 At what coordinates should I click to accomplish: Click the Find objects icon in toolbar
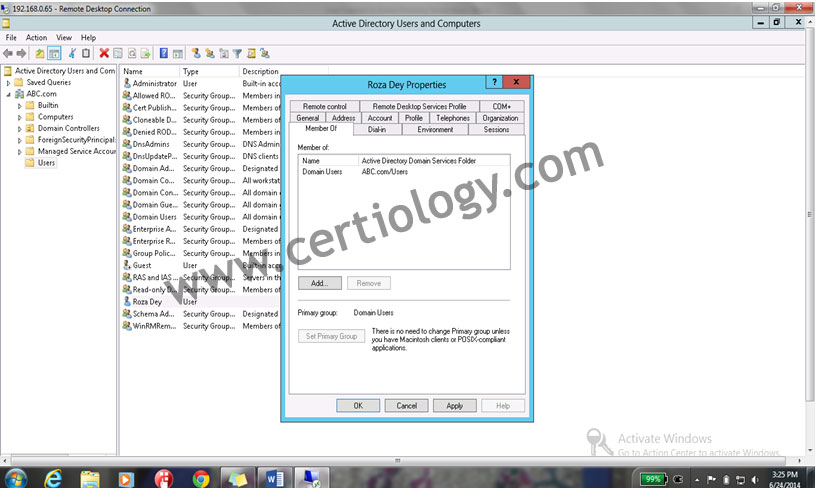click(x=251, y=53)
